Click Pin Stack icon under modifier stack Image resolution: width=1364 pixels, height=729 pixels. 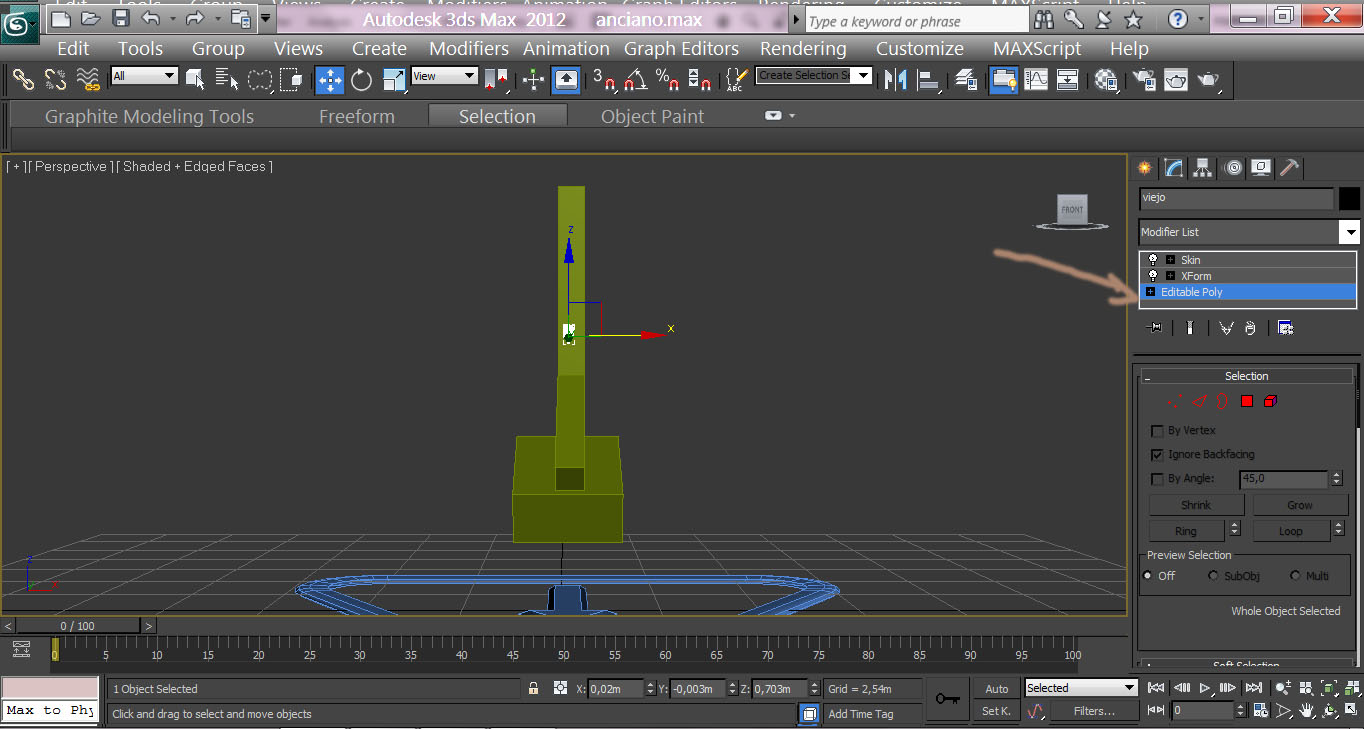tap(1155, 328)
